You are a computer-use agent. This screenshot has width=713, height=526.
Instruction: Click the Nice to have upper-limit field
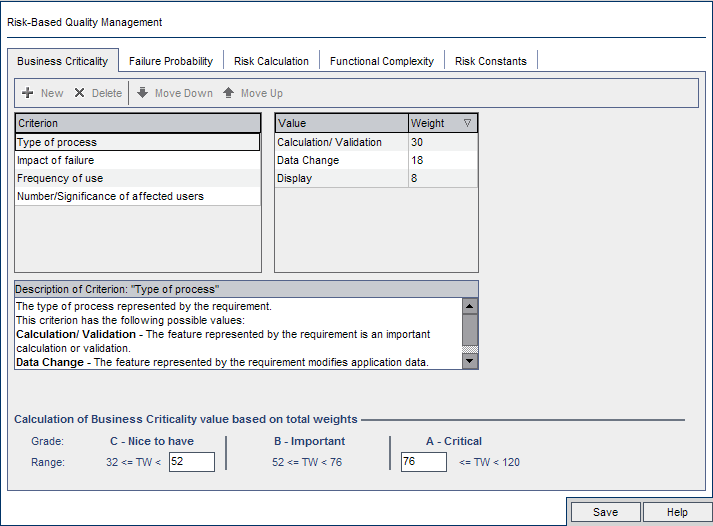click(x=192, y=462)
